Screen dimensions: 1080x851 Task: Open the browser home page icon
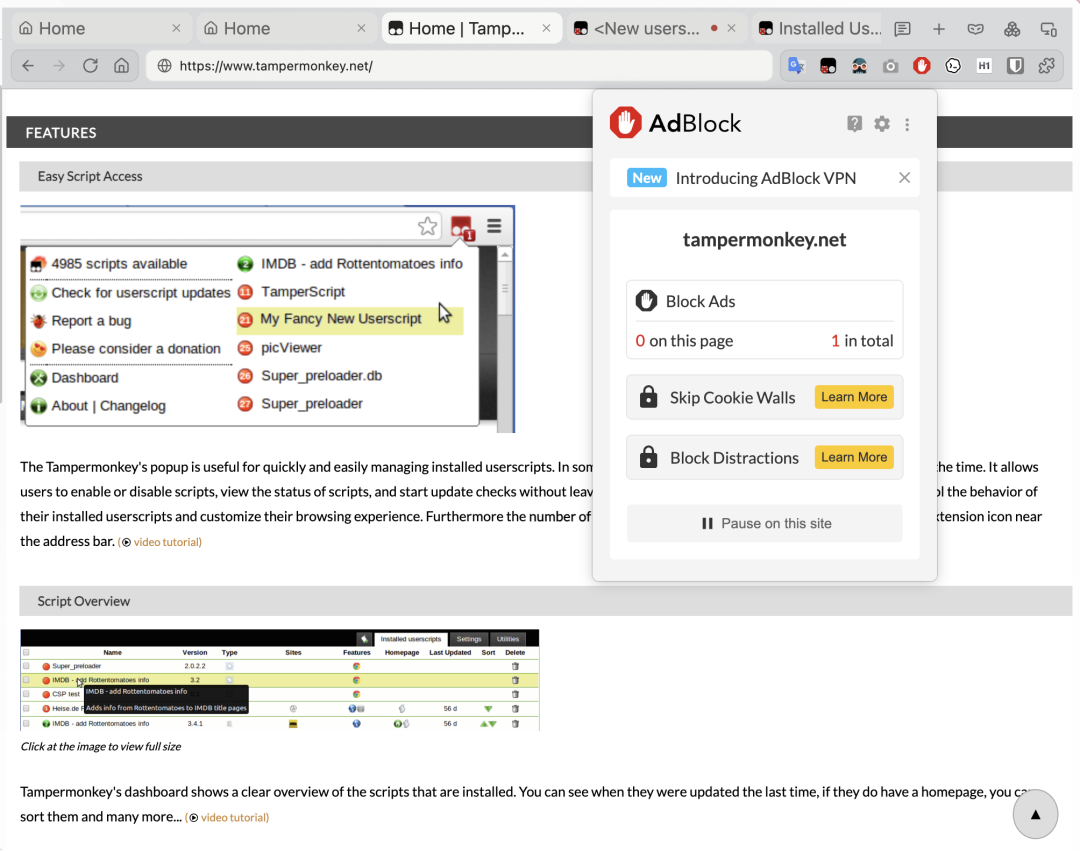pyautogui.click(x=121, y=65)
